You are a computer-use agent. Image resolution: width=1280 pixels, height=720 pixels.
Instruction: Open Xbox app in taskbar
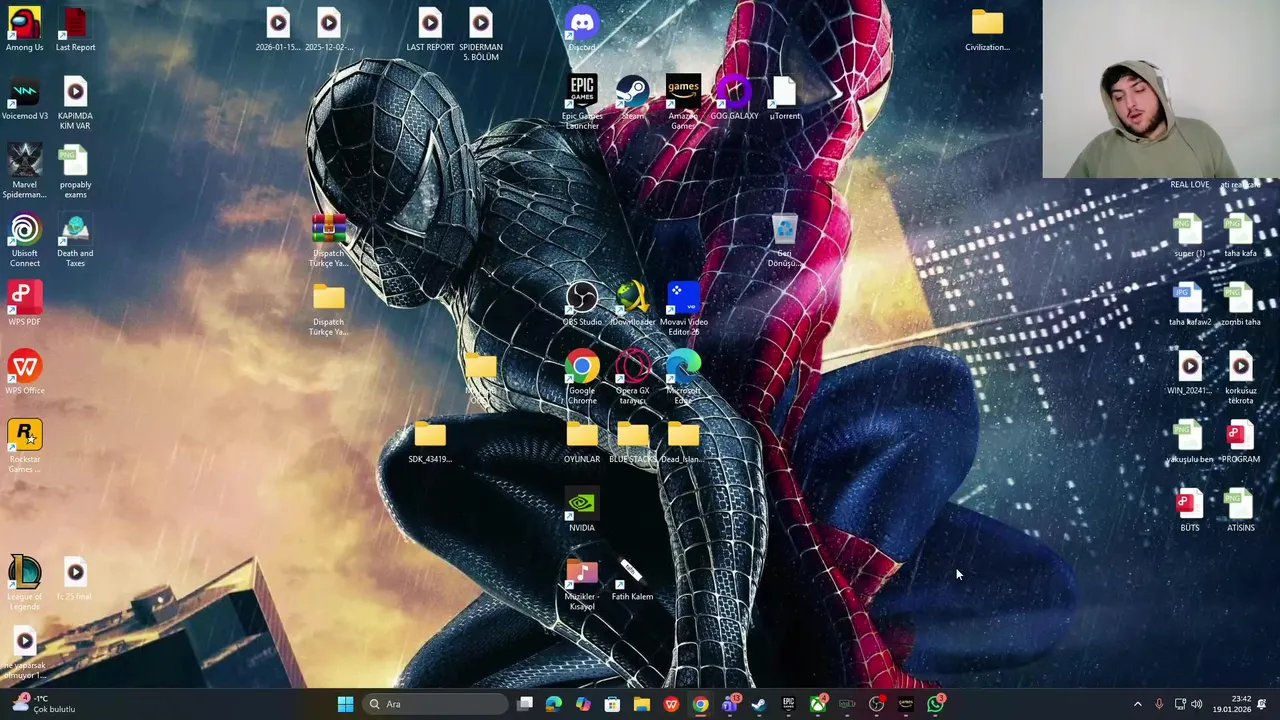coord(818,704)
